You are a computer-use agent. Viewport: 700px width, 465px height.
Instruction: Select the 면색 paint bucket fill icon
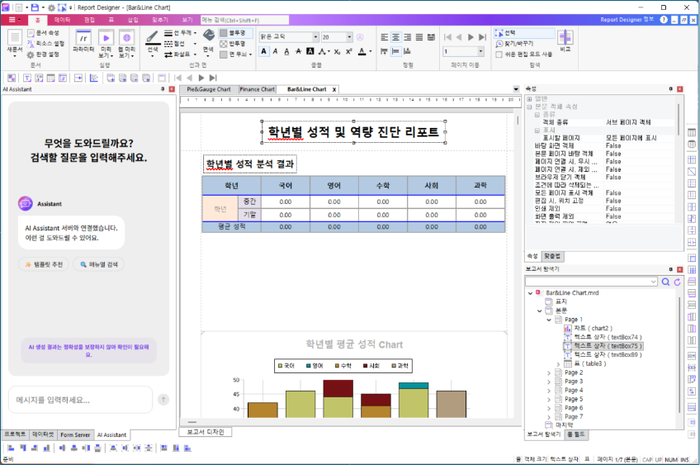(208, 35)
